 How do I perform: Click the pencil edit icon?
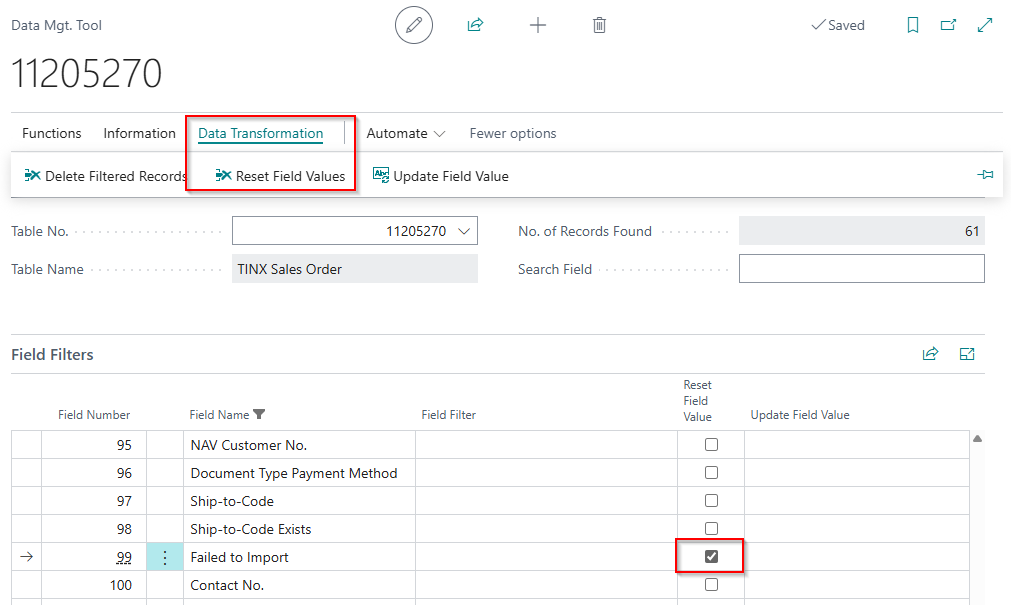[x=413, y=25]
